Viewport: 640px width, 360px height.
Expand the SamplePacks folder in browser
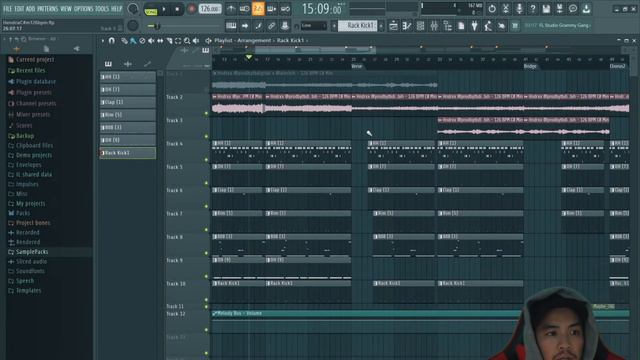coord(32,252)
